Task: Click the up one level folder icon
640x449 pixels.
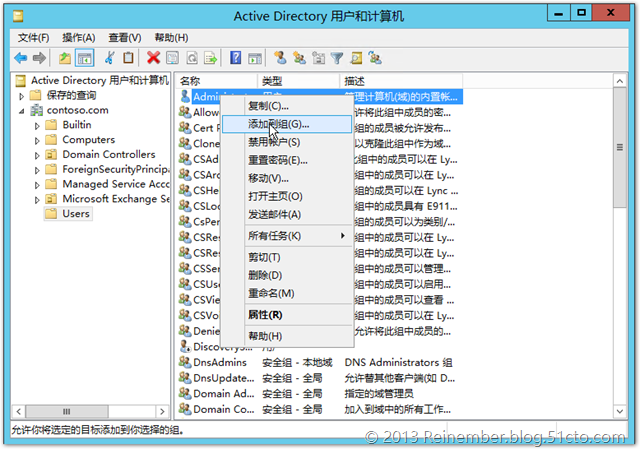Action: coord(65,58)
